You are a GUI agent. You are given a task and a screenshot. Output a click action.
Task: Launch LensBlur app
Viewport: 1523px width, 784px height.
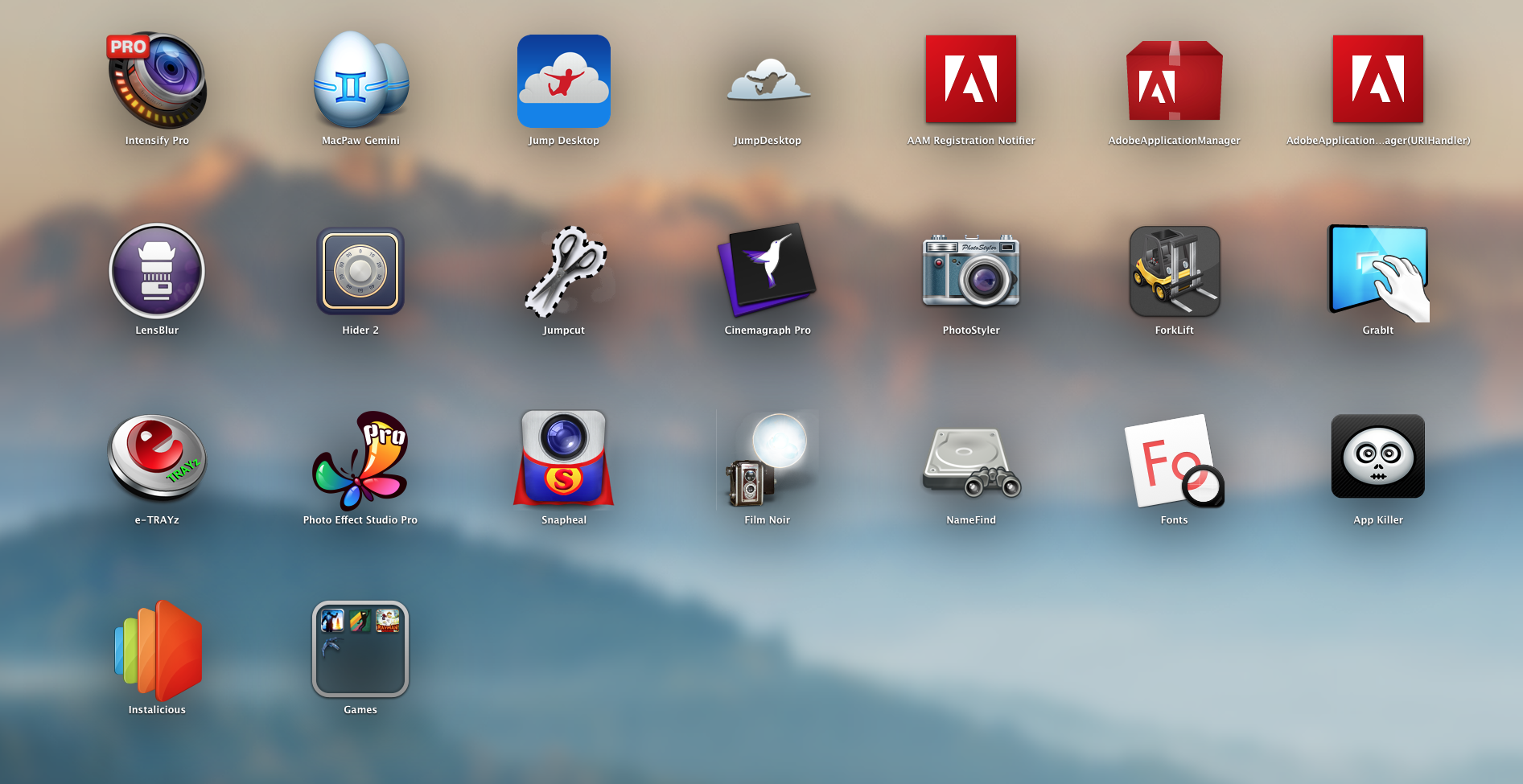coord(157,271)
